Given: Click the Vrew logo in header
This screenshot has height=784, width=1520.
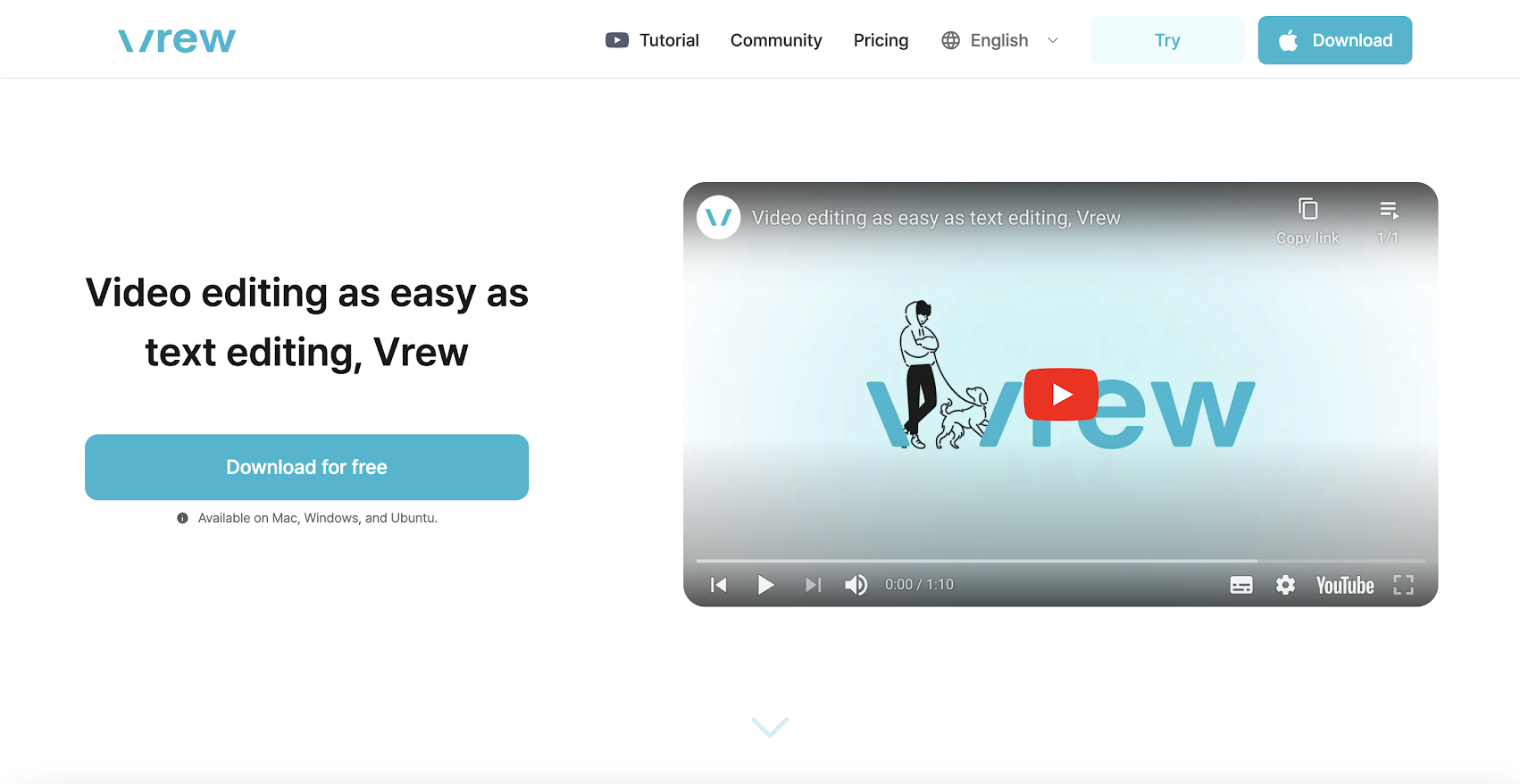Looking at the screenshot, I should tap(177, 40).
